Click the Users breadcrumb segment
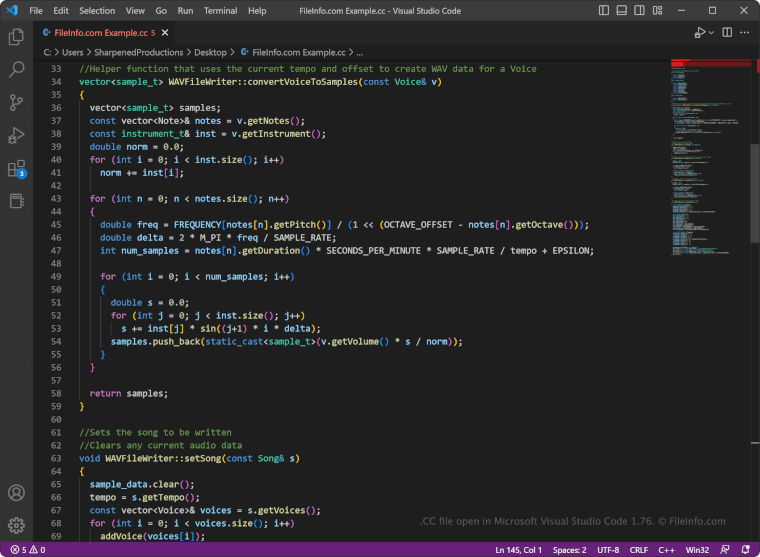The height and width of the screenshot is (557, 760). tap(73, 52)
